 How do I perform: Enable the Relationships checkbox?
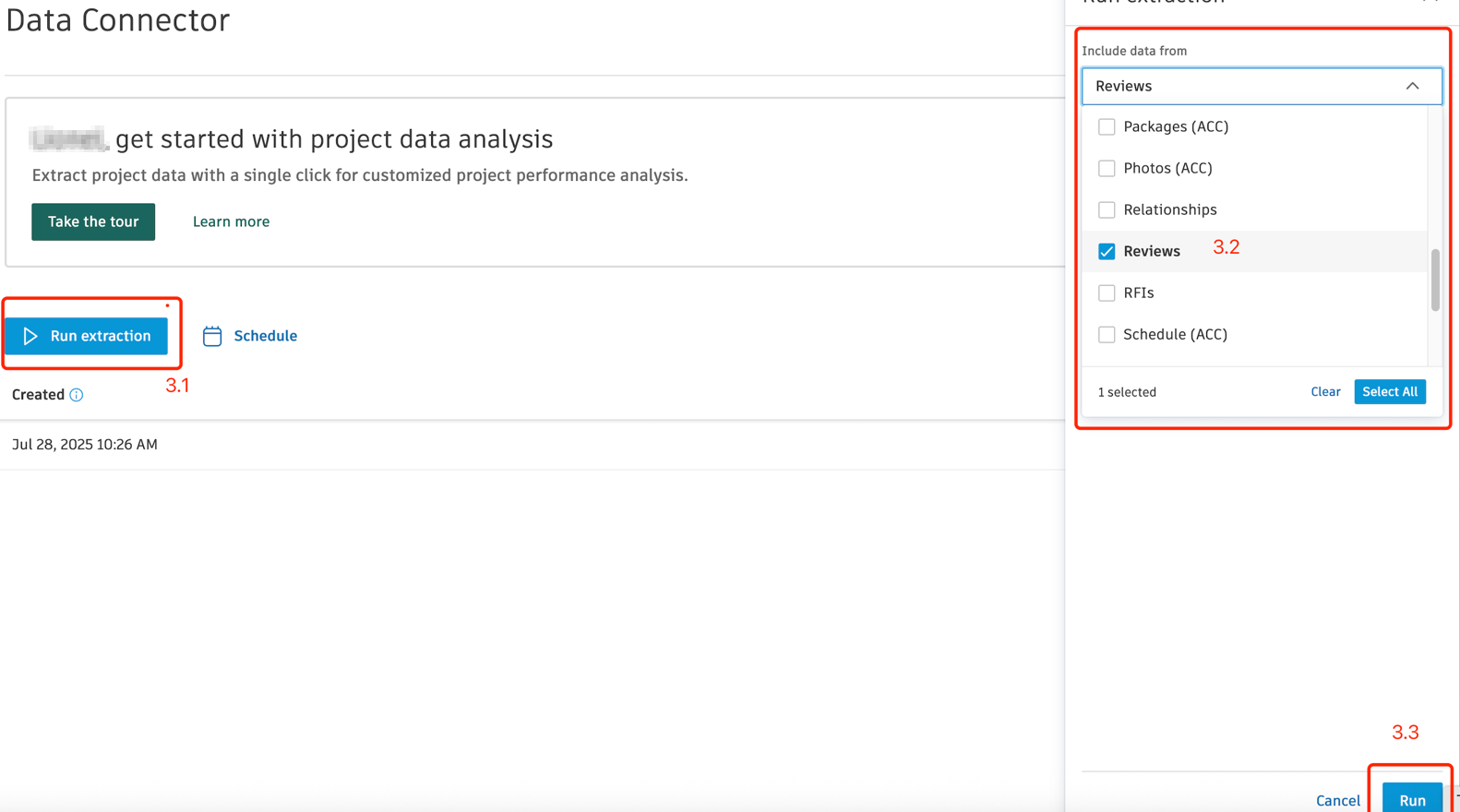[1107, 209]
